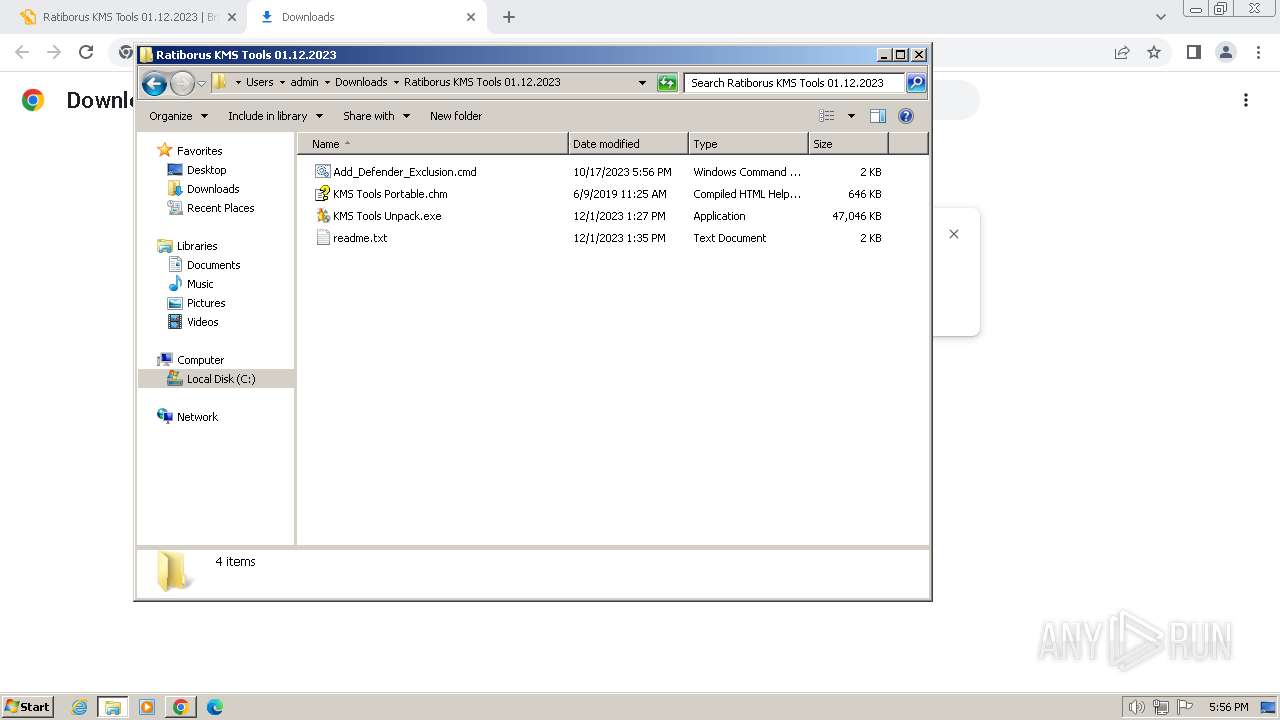Click the Downloads breadcrumb segment
This screenshot has height=720, width=1280.
[361, 82]
